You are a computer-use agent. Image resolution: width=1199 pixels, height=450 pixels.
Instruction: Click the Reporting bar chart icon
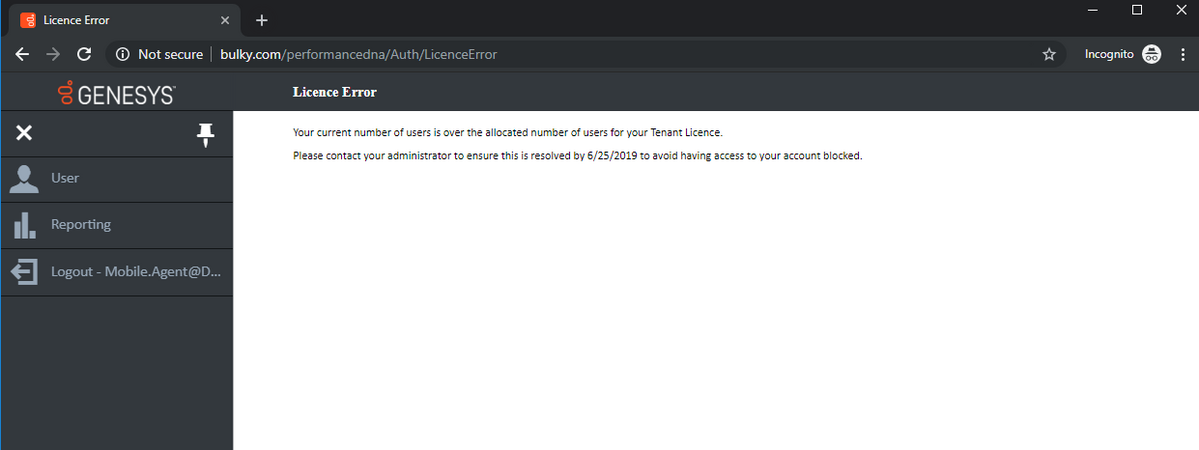tap(24, 225)
